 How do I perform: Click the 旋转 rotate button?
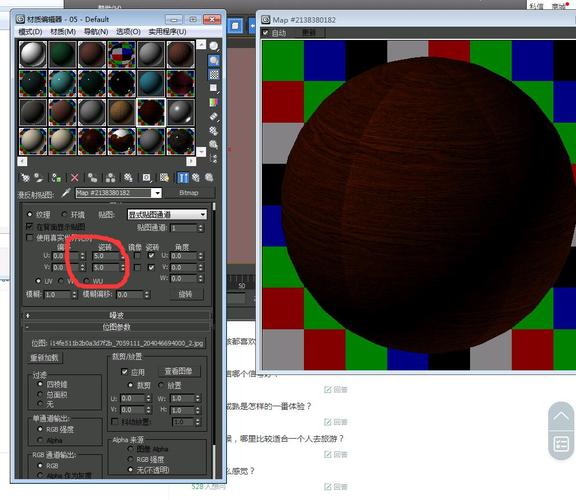(186, 294)
